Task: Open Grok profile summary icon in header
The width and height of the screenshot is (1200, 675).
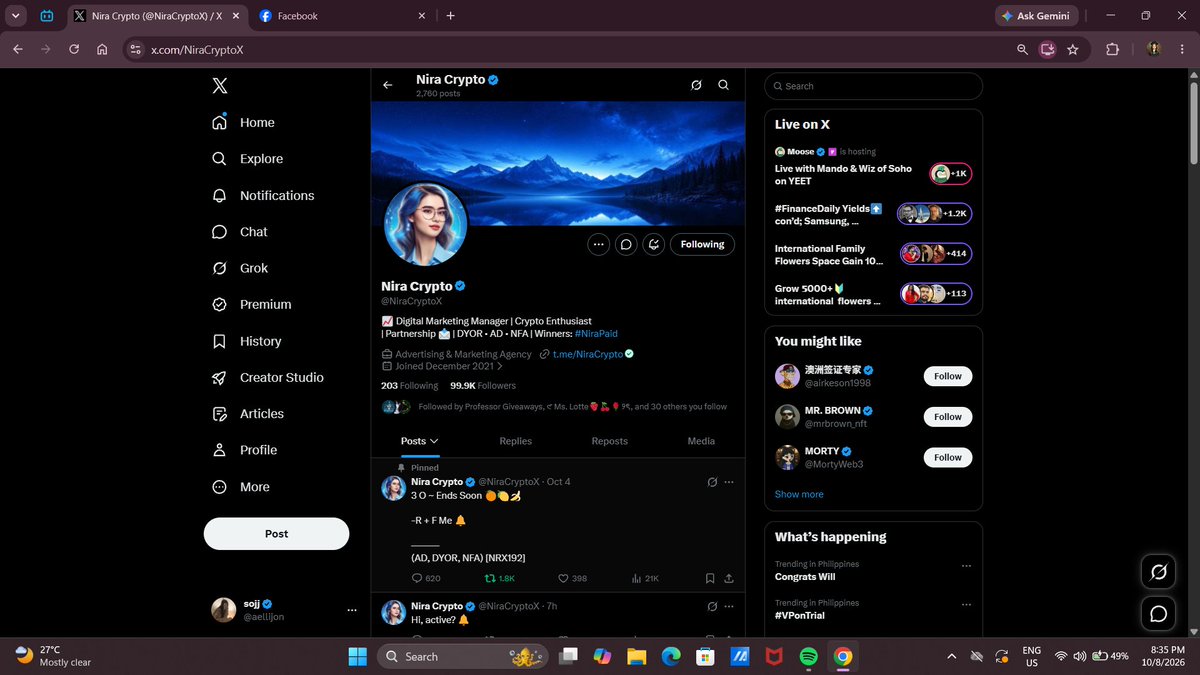Action: pyautogui.click(x=696, y=85)
